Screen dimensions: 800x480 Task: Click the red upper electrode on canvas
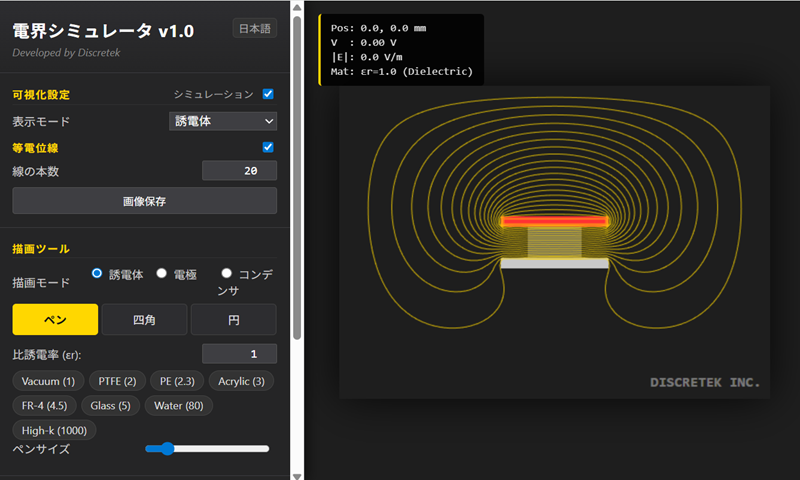pyautogui.click(x=554, y=221)
